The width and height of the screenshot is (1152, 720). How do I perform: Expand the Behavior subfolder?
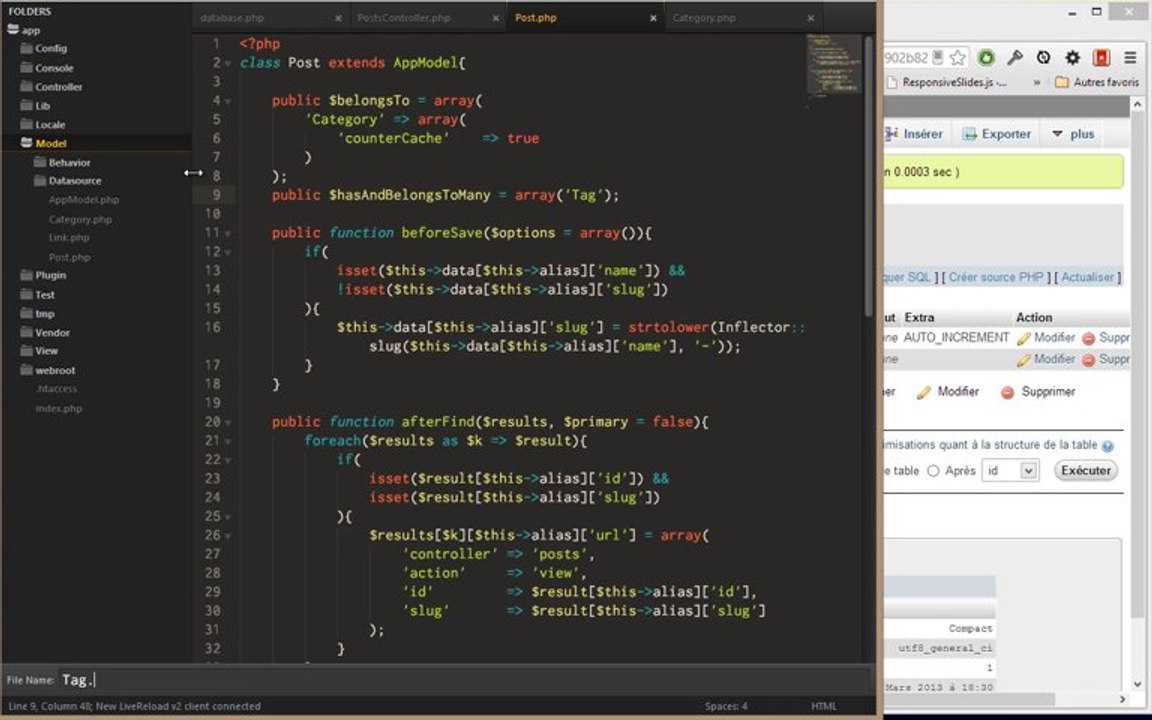point(62,162)
